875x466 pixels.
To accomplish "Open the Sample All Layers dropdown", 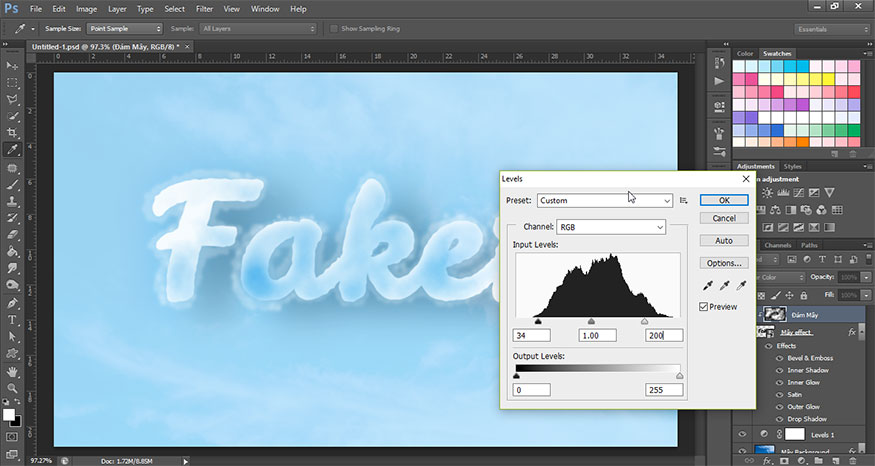I will (258, 28).
